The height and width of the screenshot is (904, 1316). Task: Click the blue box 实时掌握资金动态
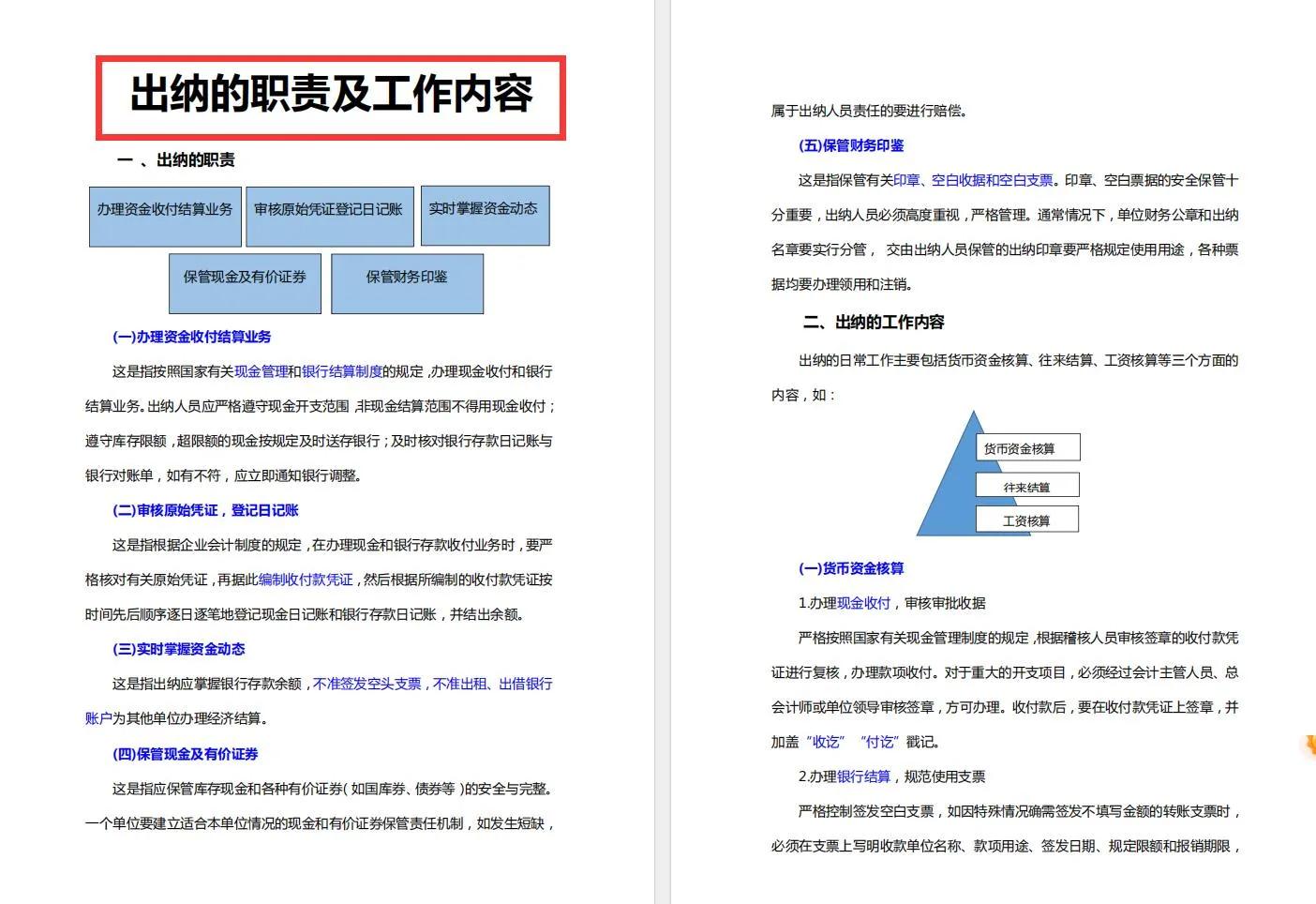(x=484, y=216)
